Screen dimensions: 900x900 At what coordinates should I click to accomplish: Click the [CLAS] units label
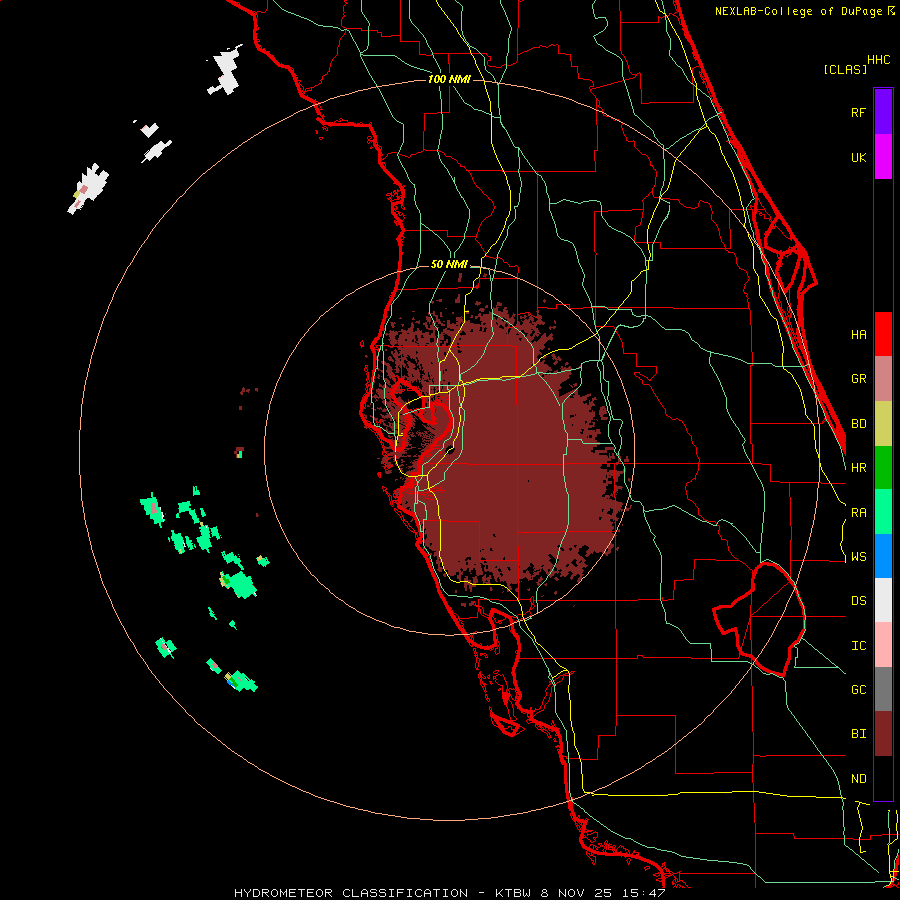coord(845,69)
